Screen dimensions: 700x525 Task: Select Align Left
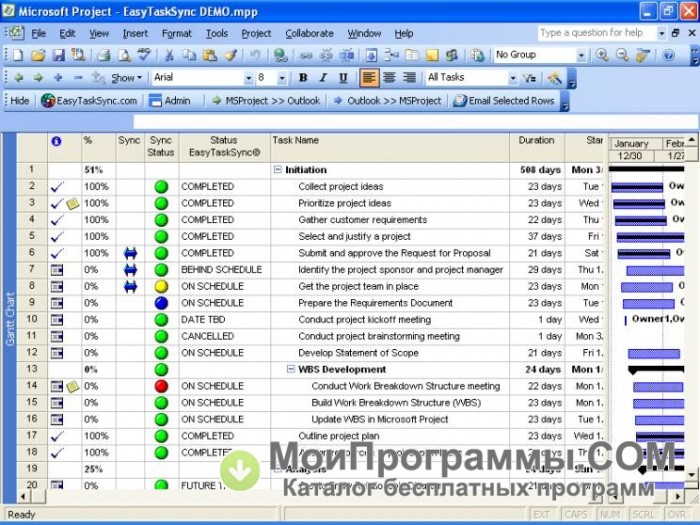[x=369, y=78]
